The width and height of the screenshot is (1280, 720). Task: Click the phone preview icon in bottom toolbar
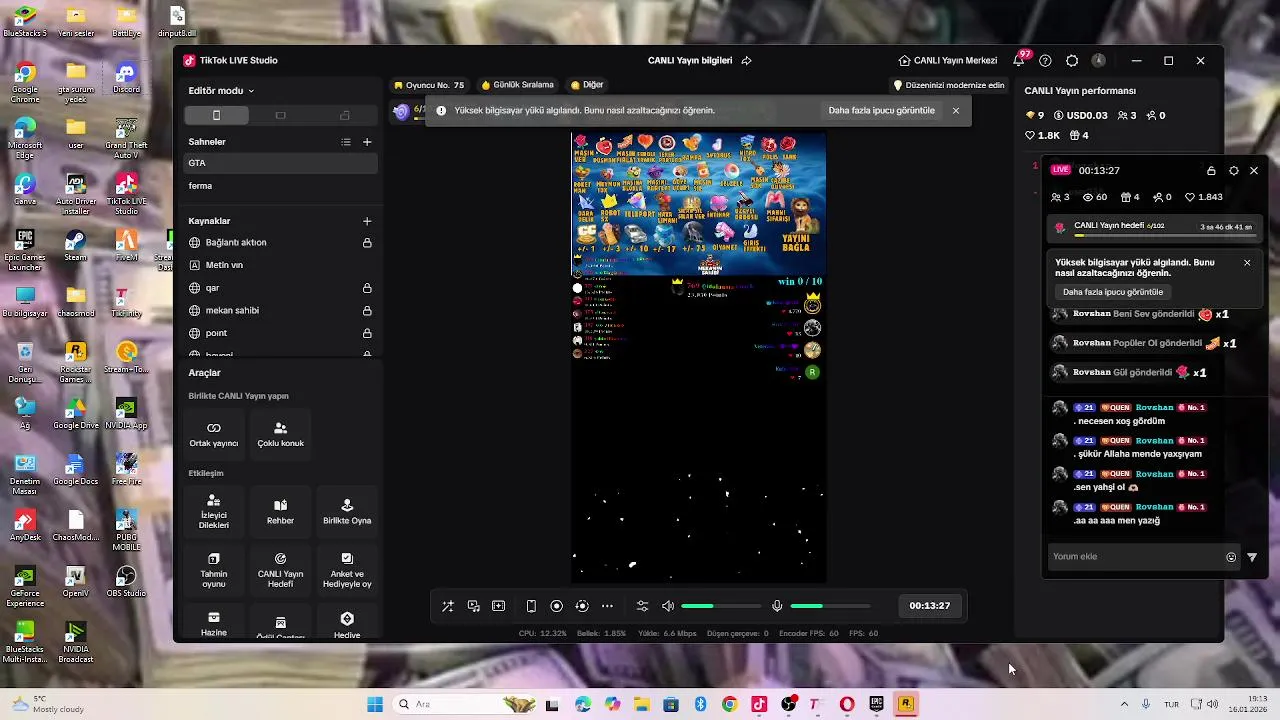(531, 606)
